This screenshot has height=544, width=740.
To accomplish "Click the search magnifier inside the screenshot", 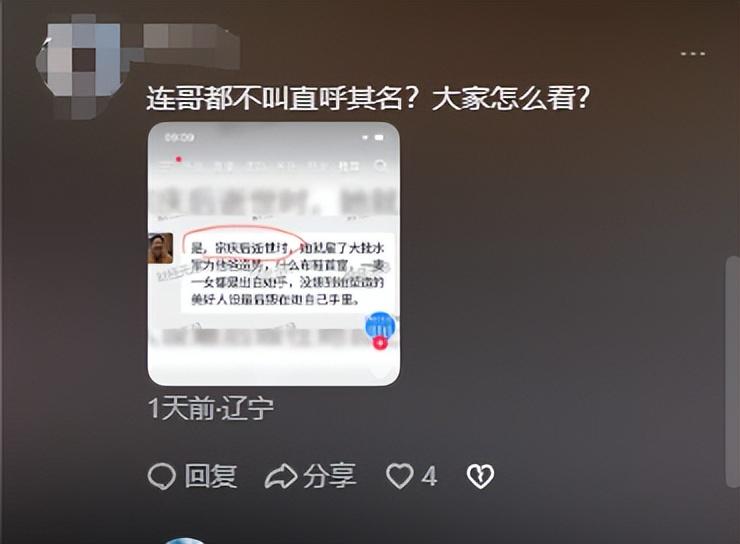I will 380,166.
